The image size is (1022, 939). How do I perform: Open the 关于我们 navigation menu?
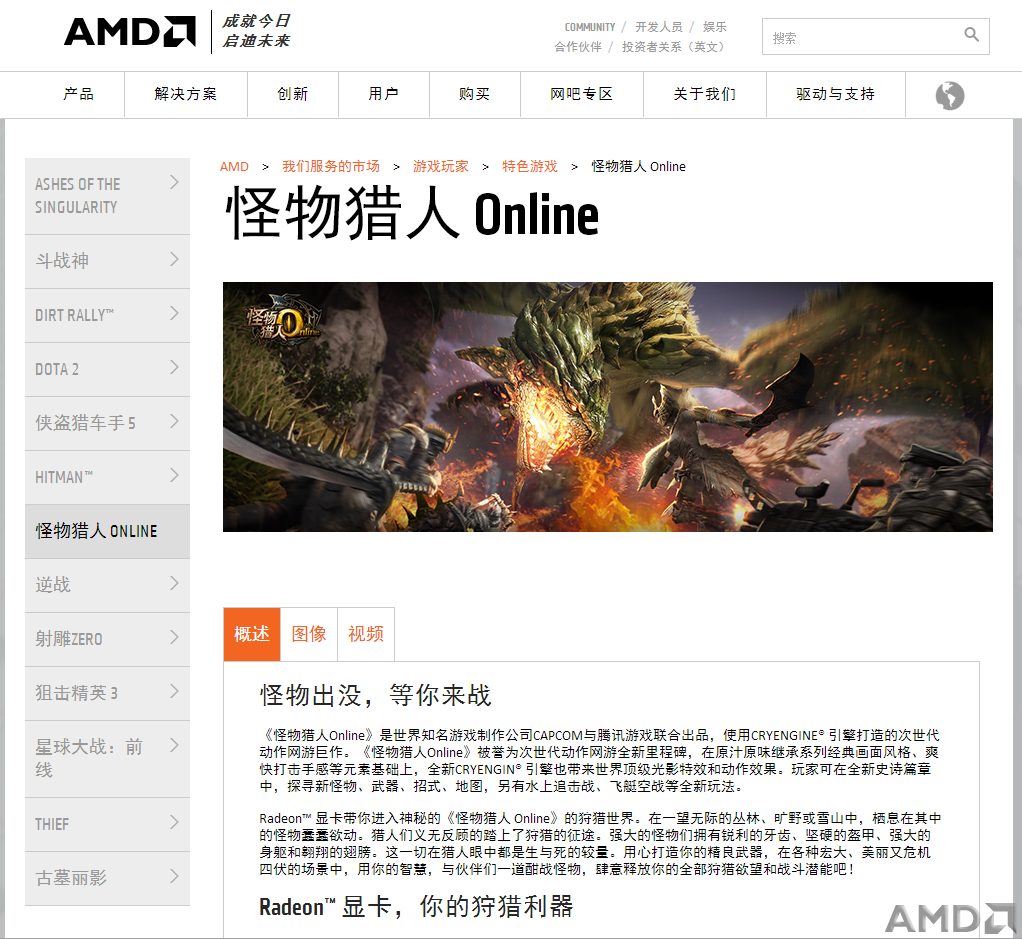(x=705, y=94)
